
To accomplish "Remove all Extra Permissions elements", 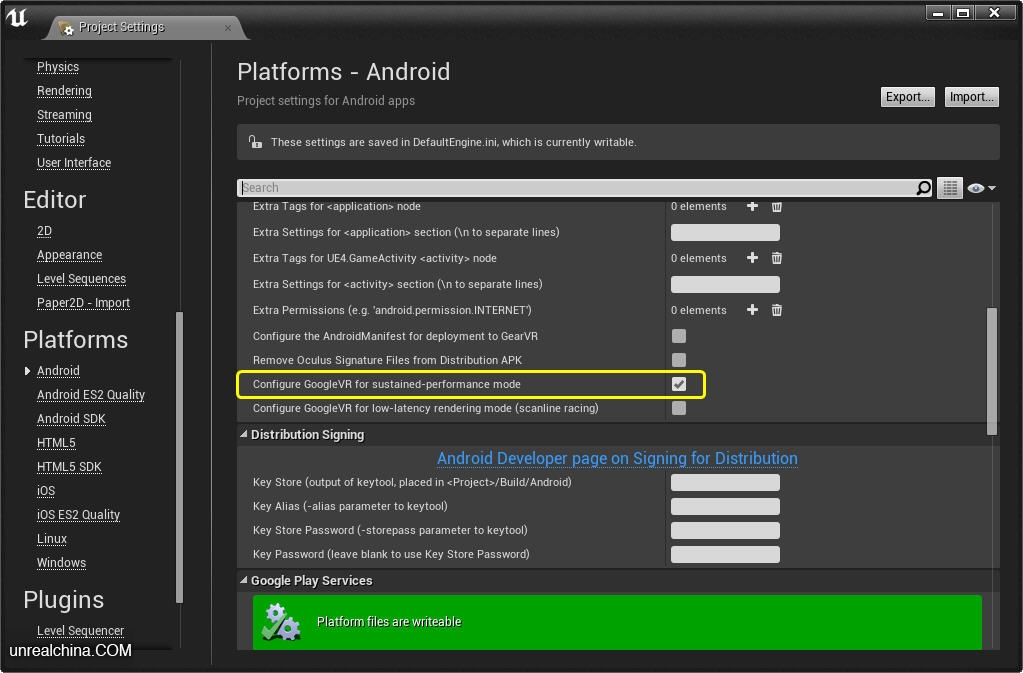I will [x=776, y=310].
